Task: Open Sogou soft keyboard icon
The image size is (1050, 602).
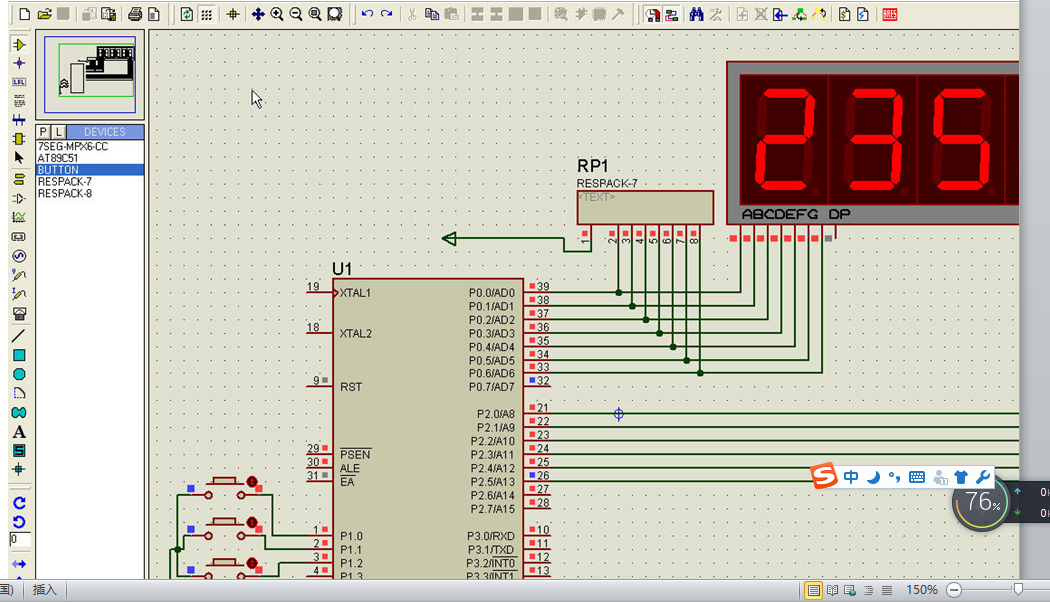Action: [x=917, y=477]
